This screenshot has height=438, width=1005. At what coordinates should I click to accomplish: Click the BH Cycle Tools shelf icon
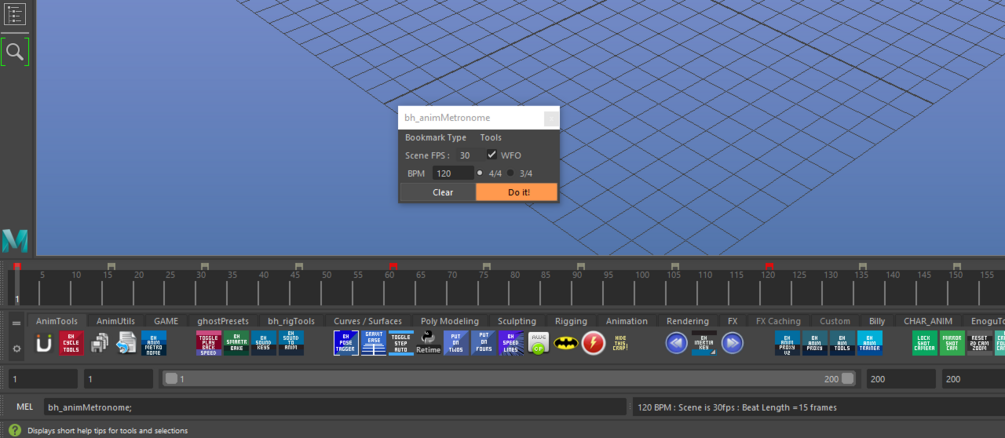click(71, 343)
